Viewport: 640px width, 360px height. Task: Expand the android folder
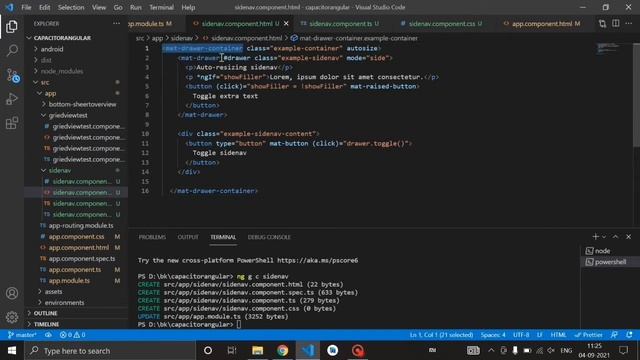pos(52,49)
